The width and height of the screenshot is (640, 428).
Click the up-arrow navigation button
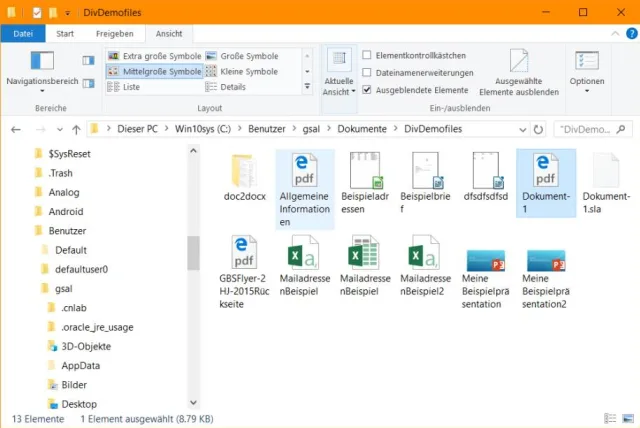coord(77,129)
